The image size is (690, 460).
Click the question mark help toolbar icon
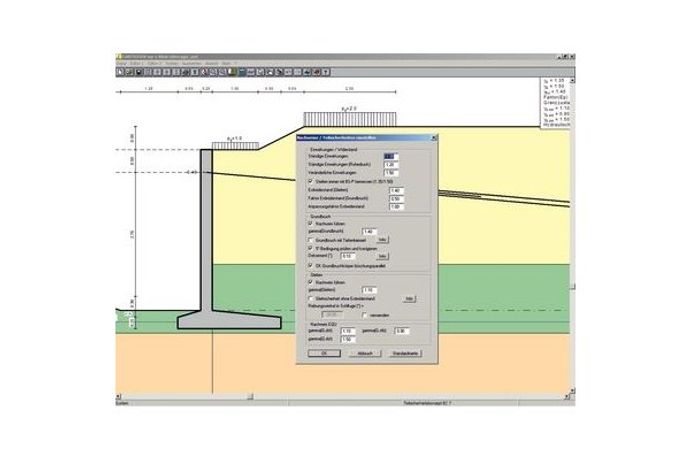click(325, 72)
